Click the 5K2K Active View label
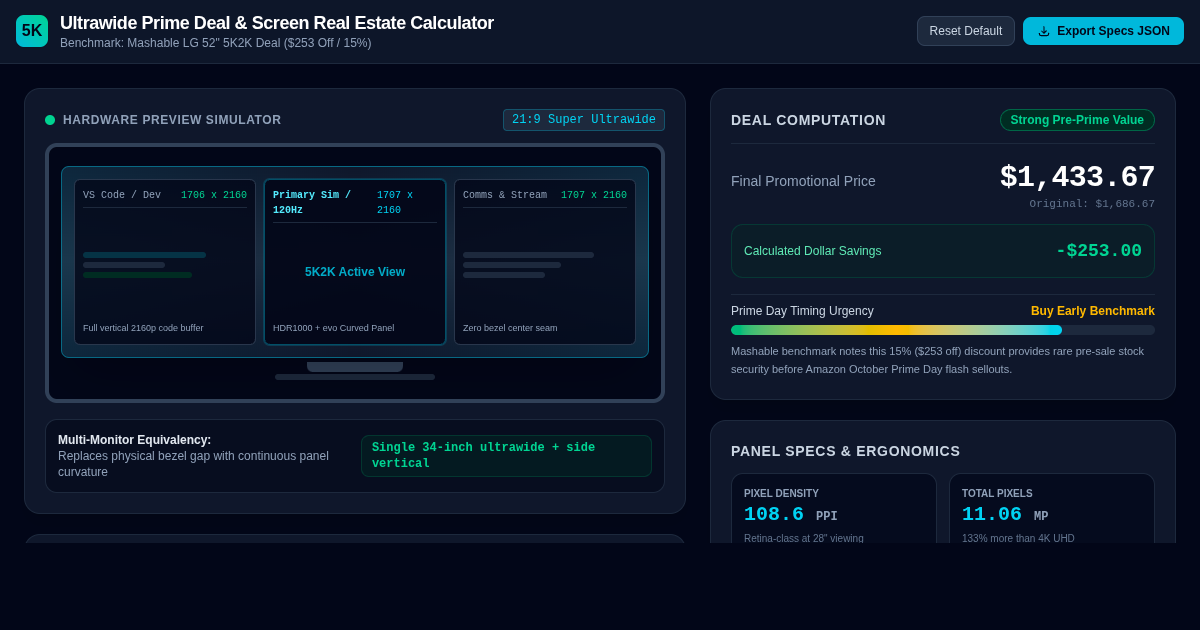1200x630 pixels. tap(355, 272)
